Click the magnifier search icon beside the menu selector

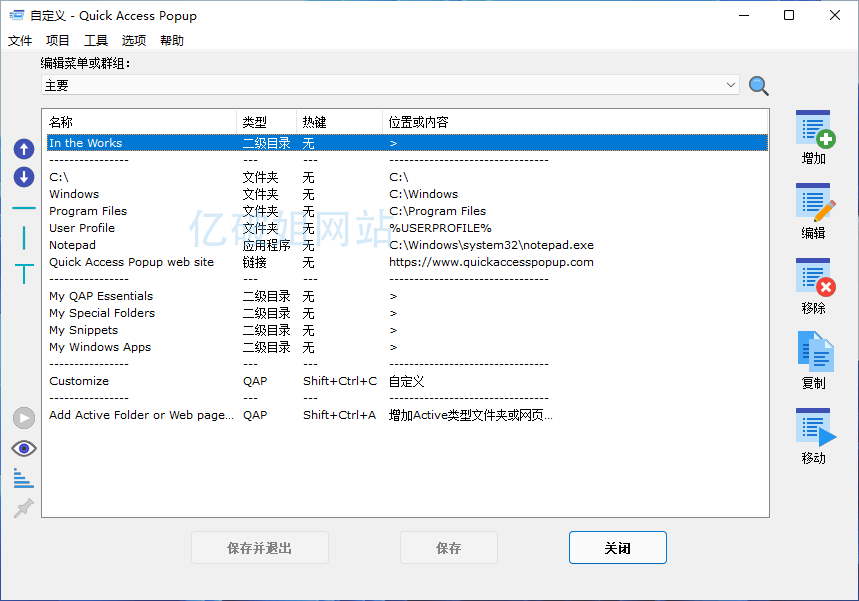pos(758,85)
